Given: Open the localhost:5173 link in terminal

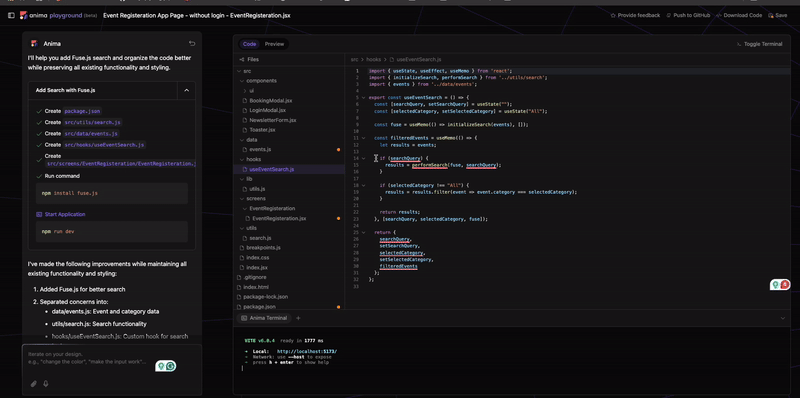Looking at the screenshot, I should click(x=307, y=352).
